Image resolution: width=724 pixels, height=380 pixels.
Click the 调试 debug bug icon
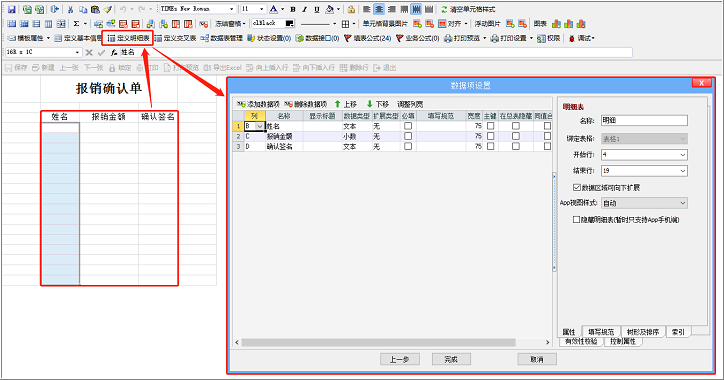pyautogui.click(x=572, y=38)
